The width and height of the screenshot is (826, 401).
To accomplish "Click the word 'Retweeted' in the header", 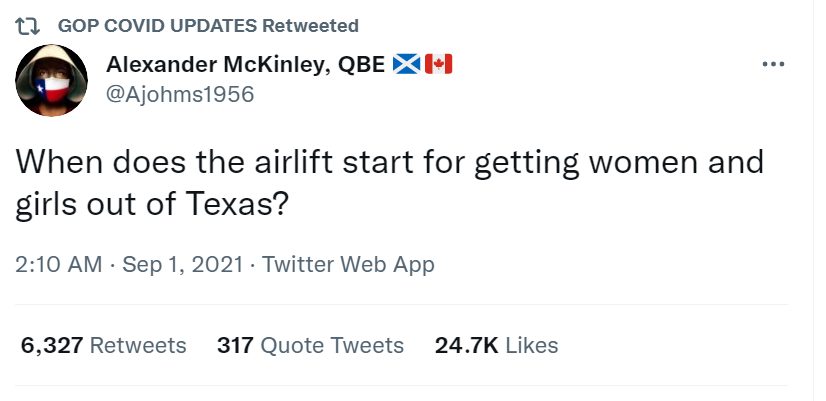I will (x=311, y=25).
